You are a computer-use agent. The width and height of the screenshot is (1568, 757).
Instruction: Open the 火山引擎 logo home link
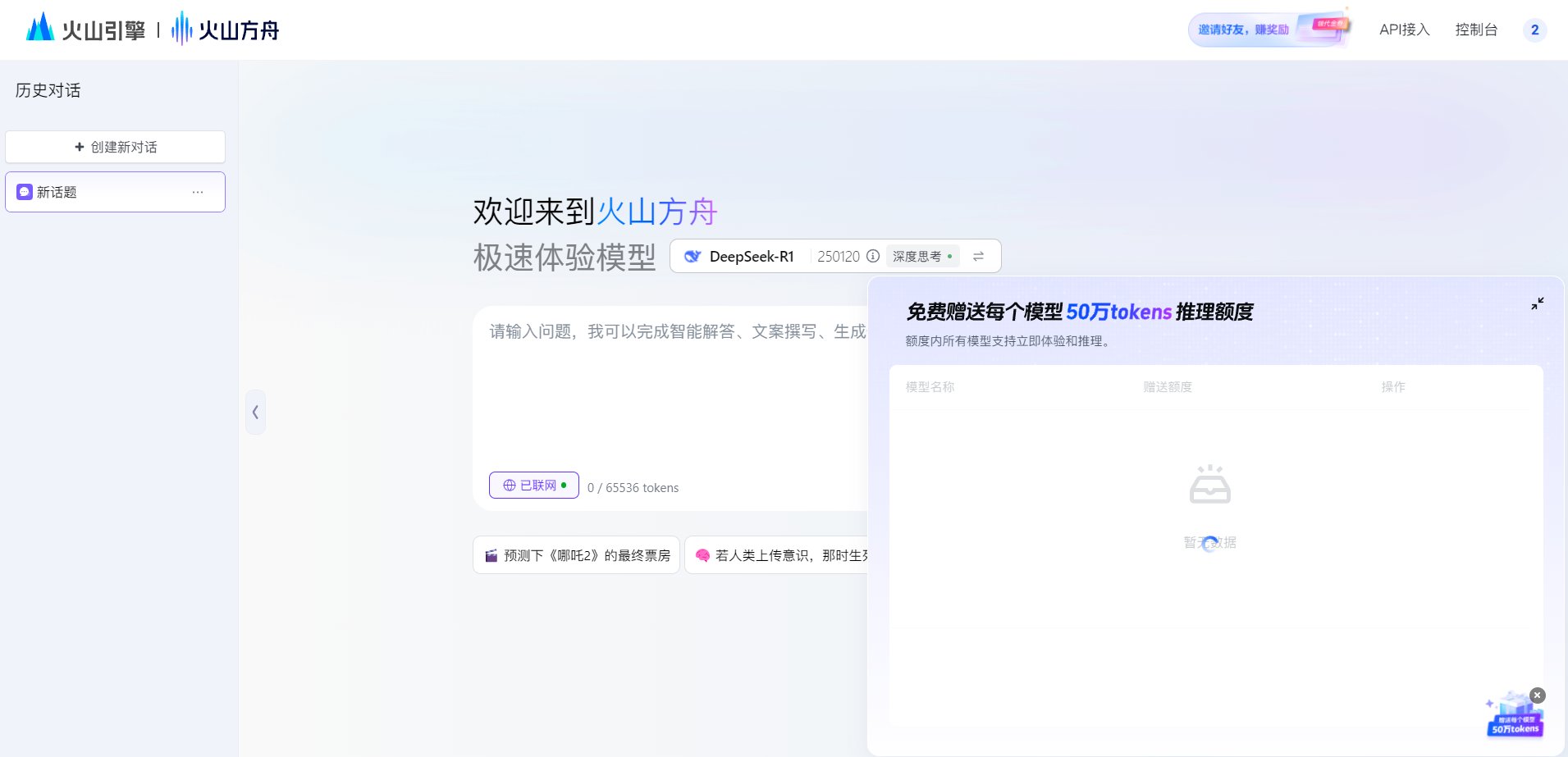point(85,30)
